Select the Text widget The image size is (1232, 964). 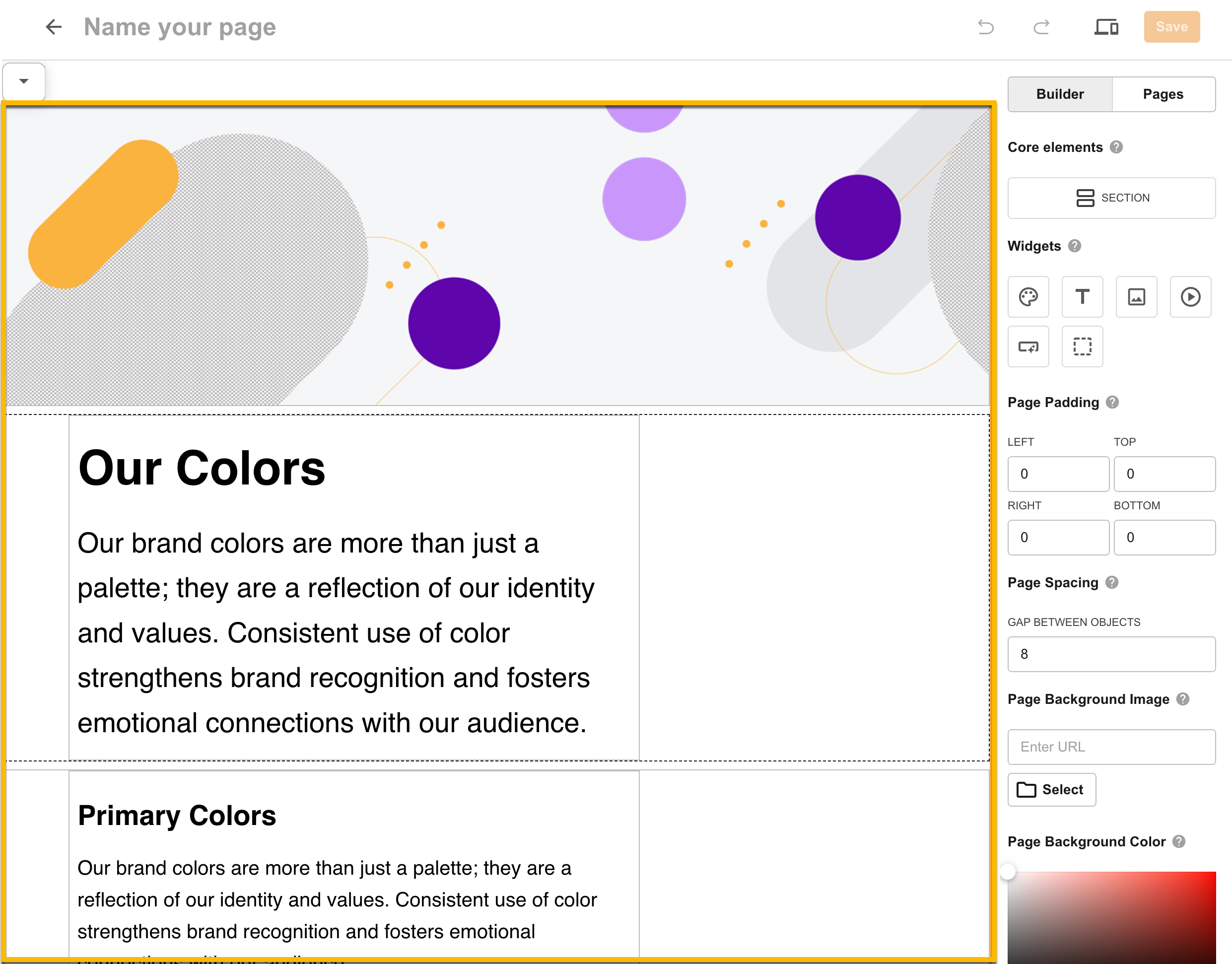tap(1082, 297)
